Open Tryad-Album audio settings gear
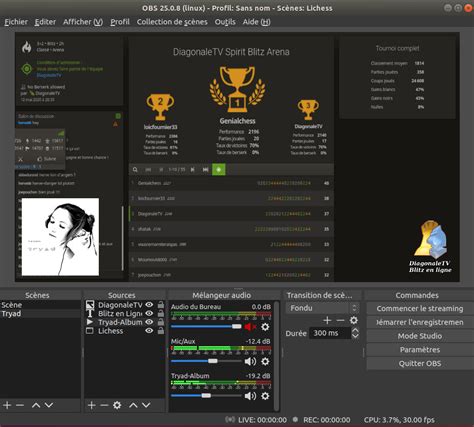Image resolution: width=474 pixels, height=427 pixels. click(x=265, y=396)
